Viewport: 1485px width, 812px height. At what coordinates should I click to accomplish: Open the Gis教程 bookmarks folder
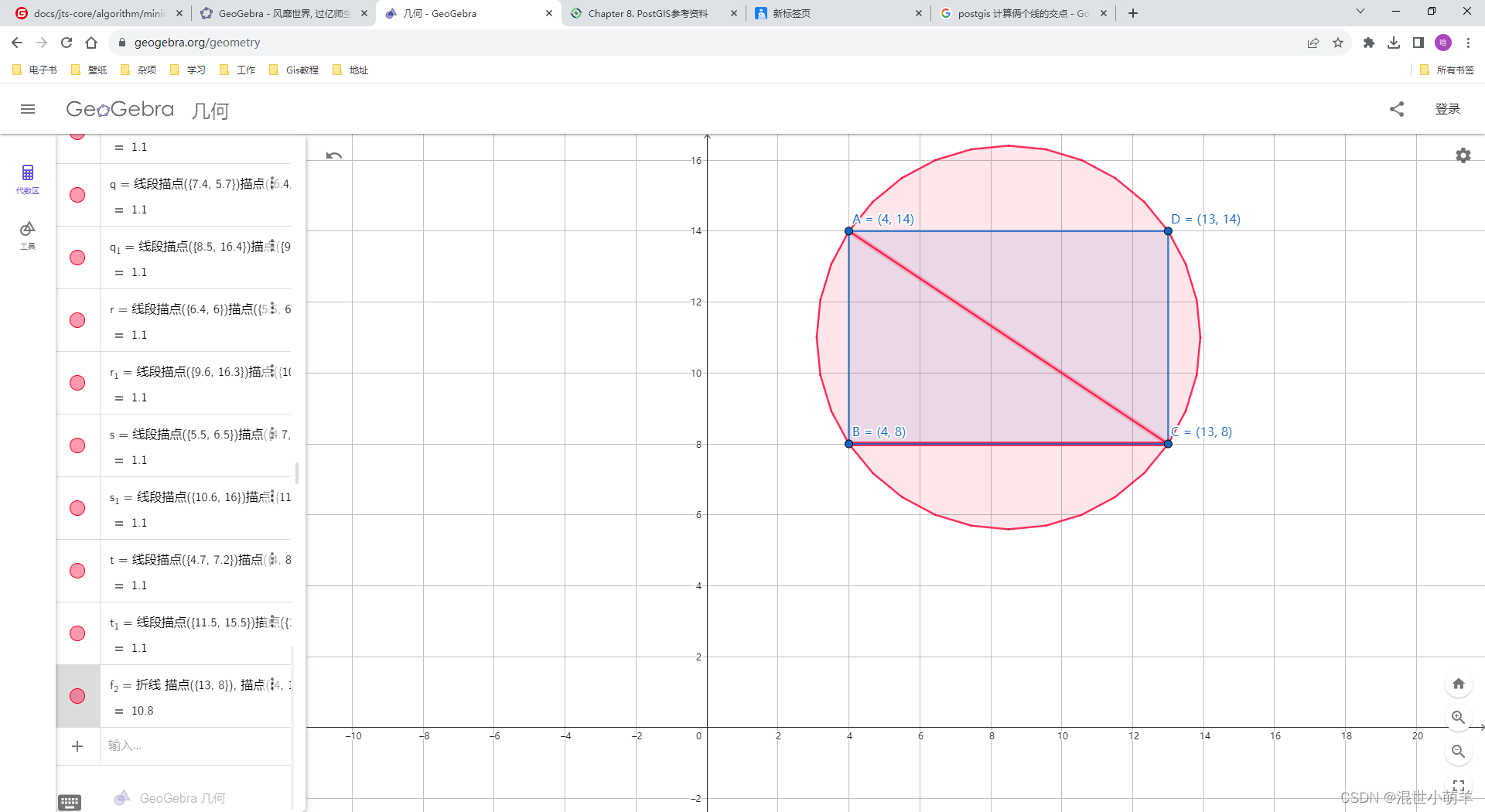294,70
